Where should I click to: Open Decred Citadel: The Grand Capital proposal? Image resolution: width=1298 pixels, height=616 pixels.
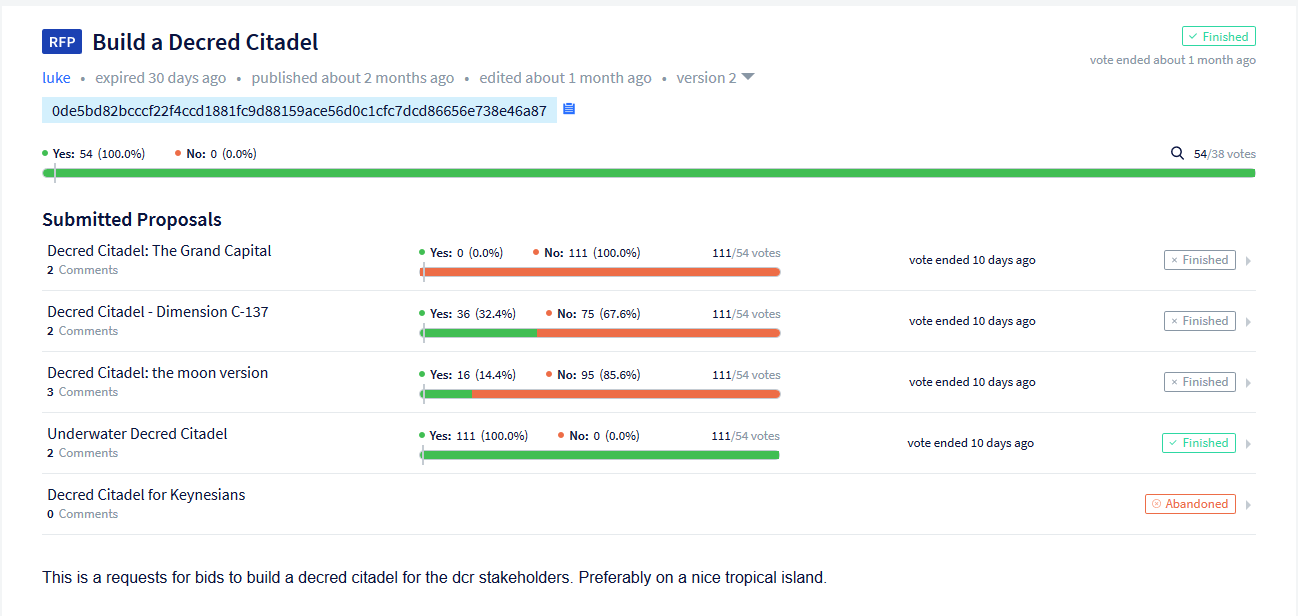(x=159, y=251)
